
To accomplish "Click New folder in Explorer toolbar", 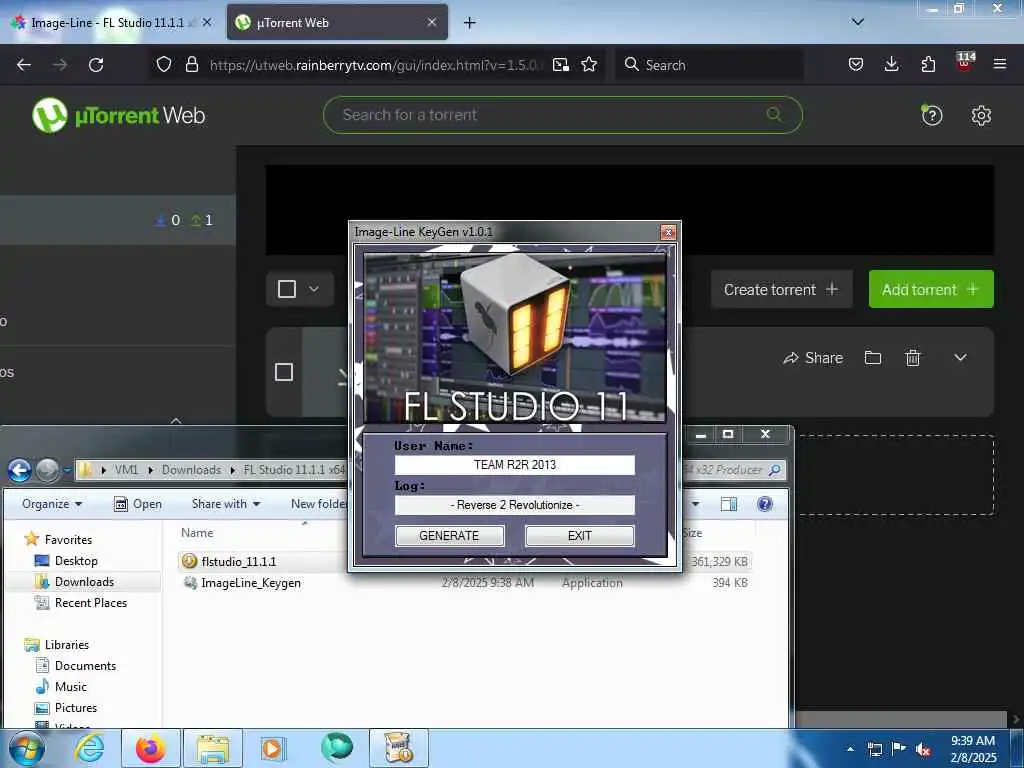I will tap(319, 504).
